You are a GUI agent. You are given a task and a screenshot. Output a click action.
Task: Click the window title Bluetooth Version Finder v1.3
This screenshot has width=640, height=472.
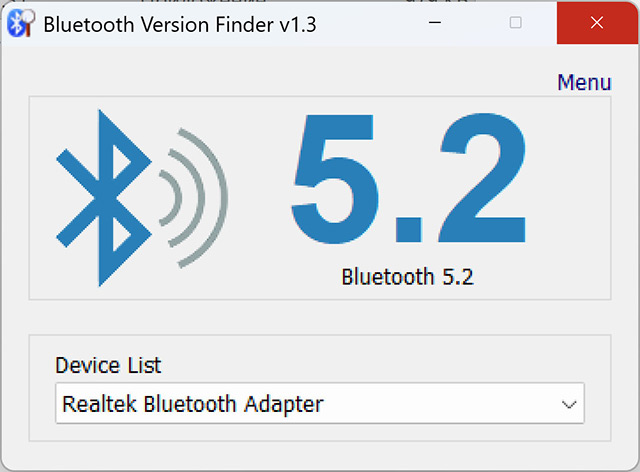point(180,24)
